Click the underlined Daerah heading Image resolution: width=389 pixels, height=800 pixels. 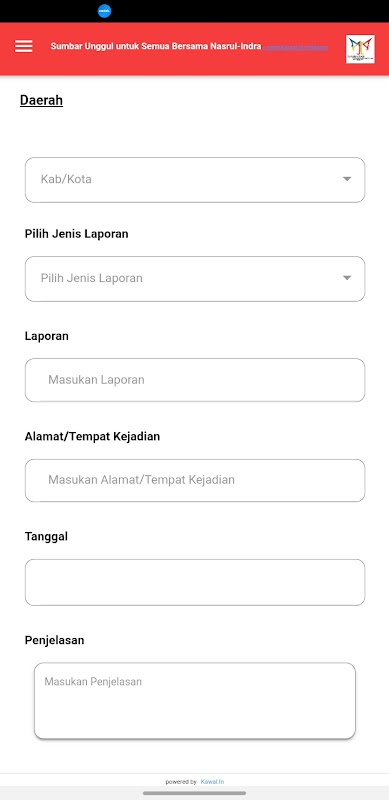tap(41, 100)
